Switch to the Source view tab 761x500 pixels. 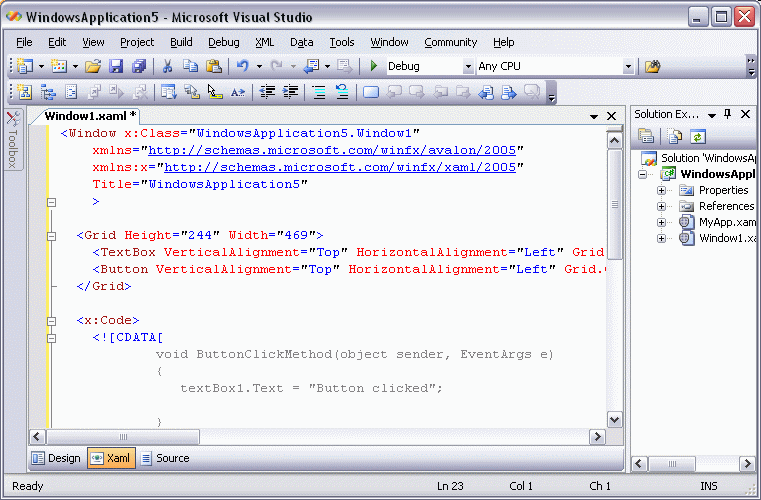tap(165, 458)
